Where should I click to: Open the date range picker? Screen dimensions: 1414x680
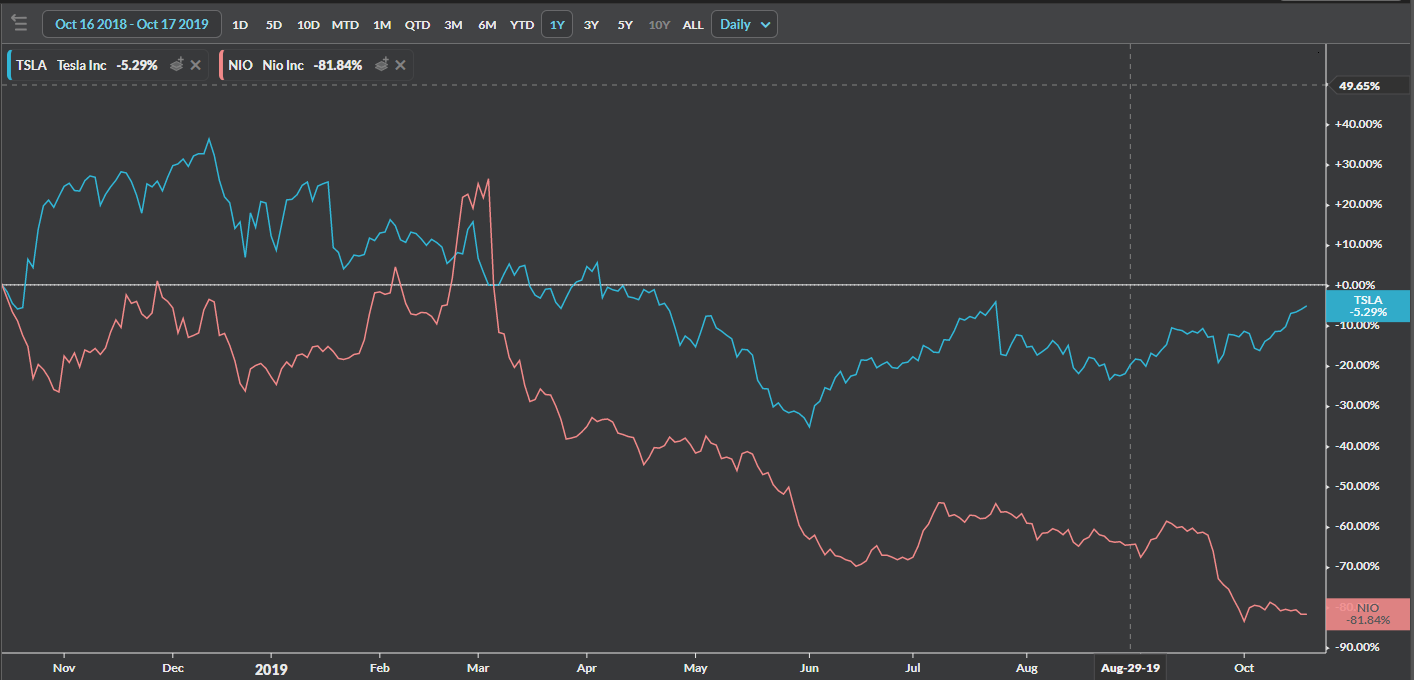click(131, 24)
